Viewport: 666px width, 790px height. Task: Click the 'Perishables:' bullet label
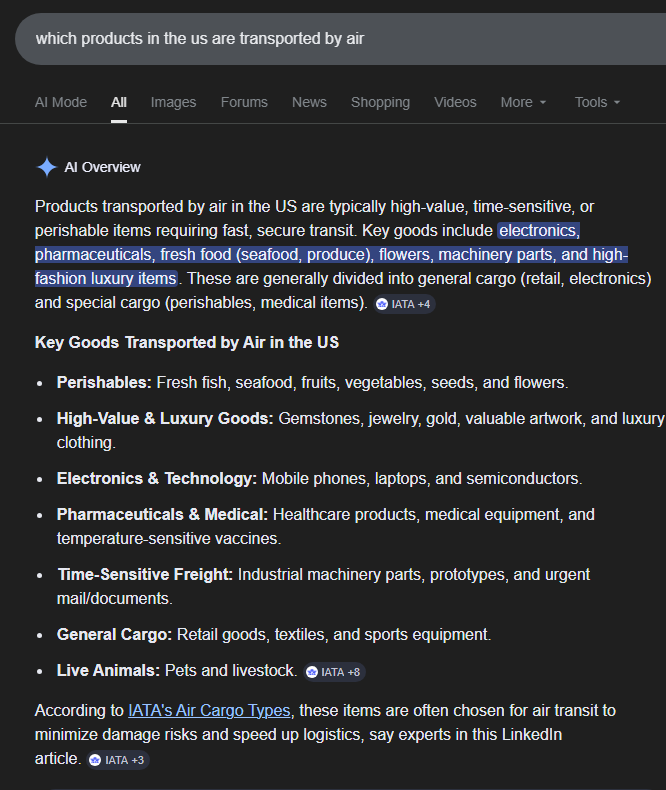[104, 382]
